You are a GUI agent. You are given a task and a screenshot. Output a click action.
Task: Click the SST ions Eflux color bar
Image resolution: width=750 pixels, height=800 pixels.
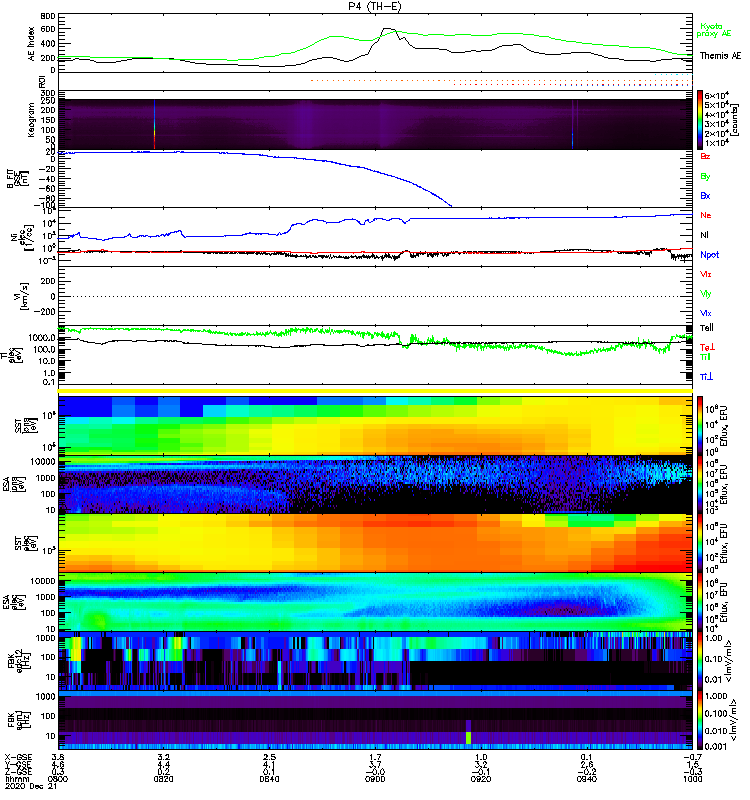[700, 426]
